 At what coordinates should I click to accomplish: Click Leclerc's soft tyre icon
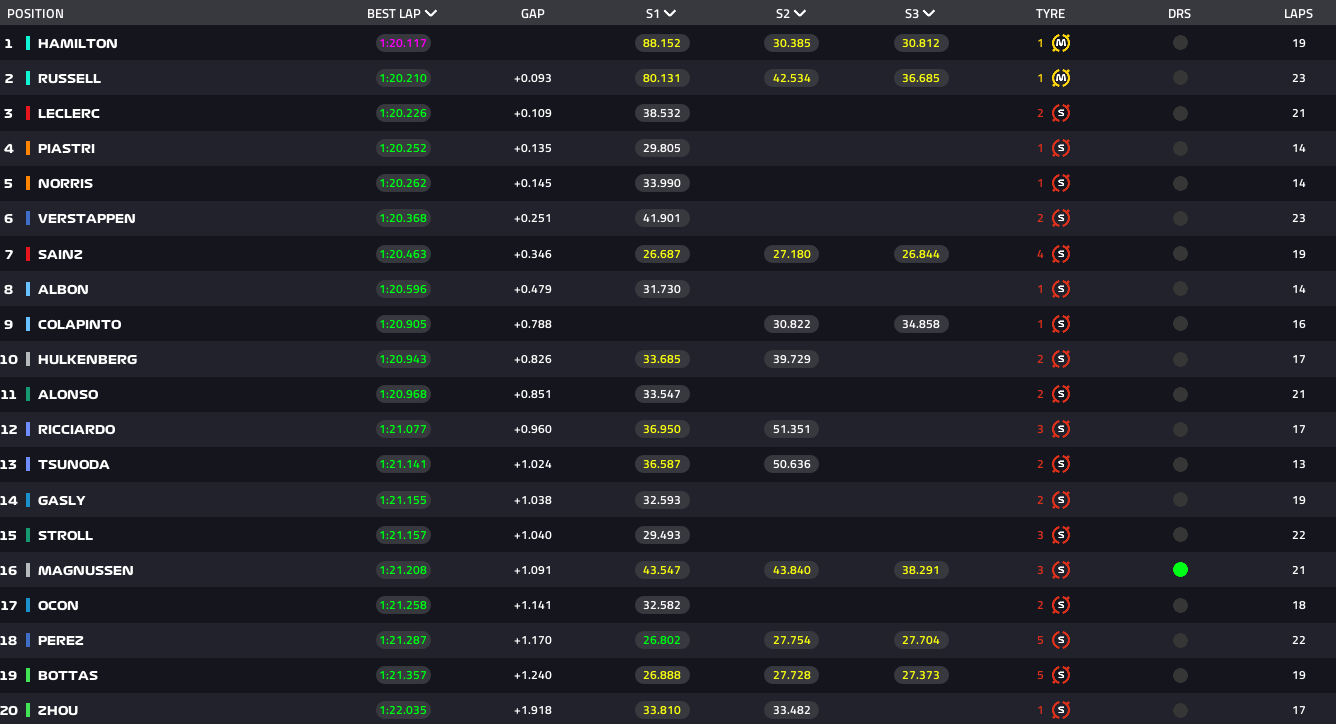[x=1061, y=113]
